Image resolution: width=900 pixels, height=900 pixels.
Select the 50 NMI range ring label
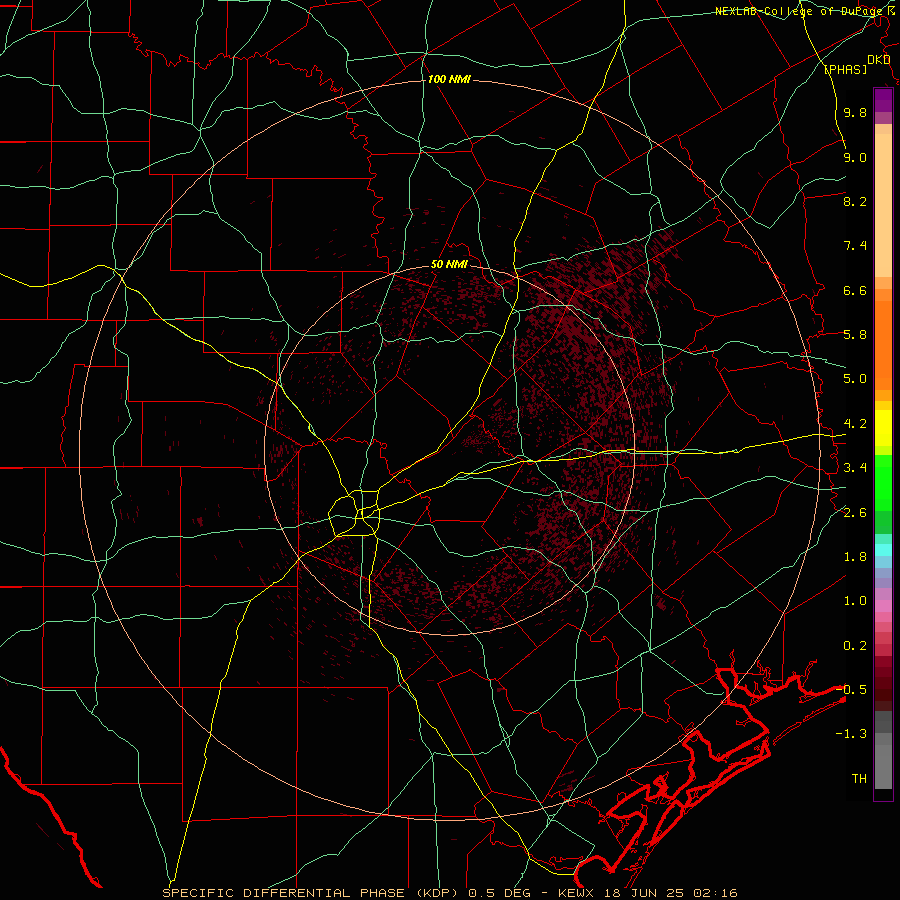tap(449, 265)
